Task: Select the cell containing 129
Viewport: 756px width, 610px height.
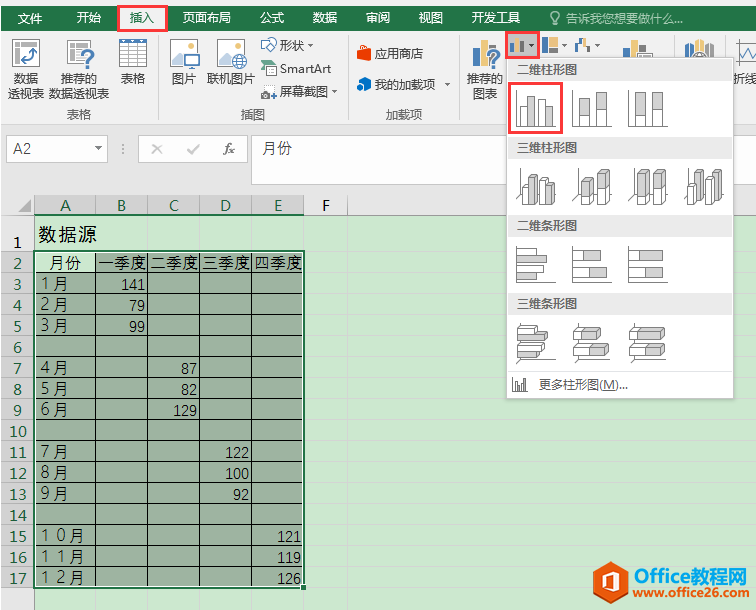Action: click(174, 410)
